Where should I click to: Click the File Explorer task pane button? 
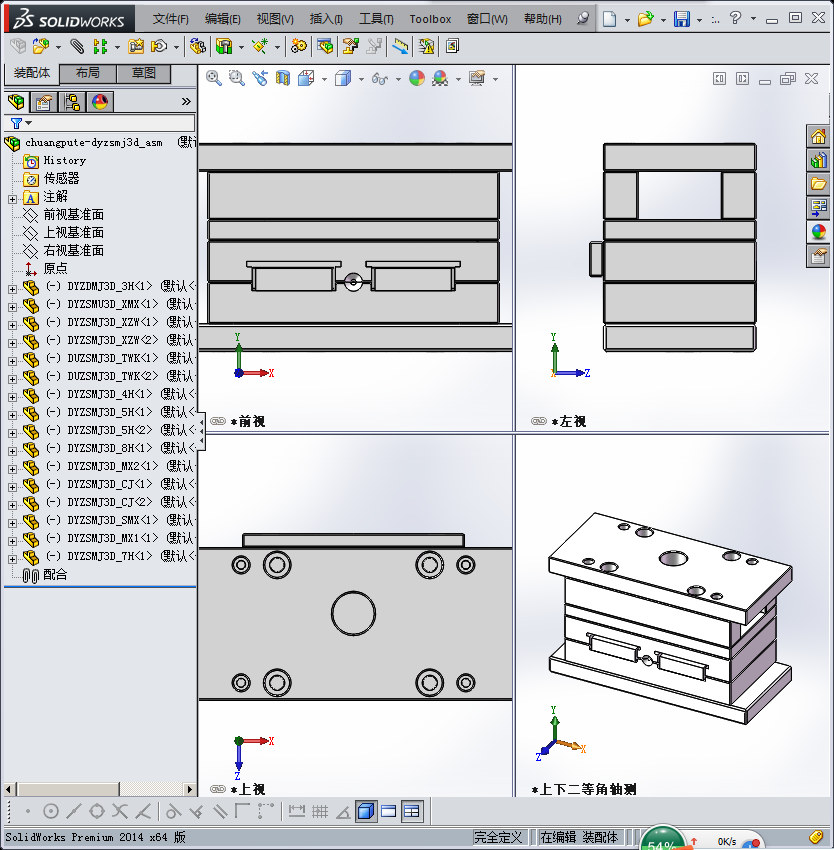pos(818,184)
